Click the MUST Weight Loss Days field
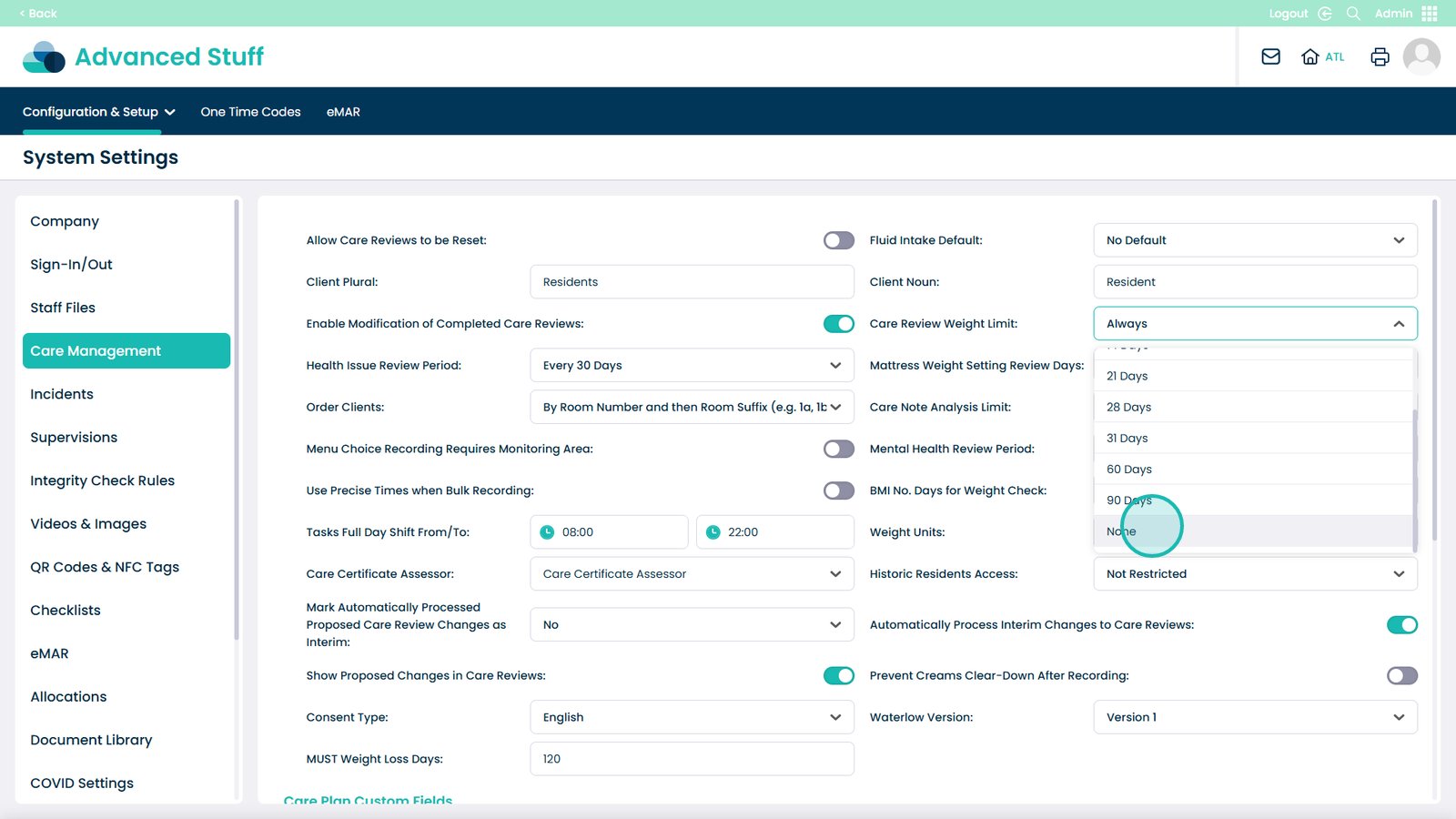 coord(692,759)
